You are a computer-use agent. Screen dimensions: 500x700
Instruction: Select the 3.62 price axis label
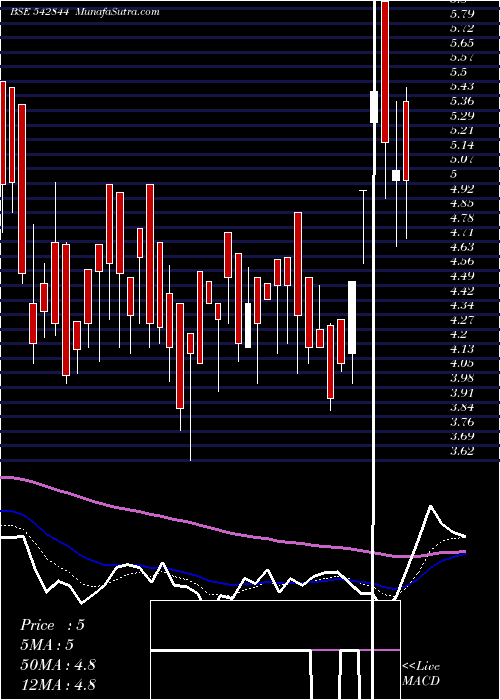(462, 451)
